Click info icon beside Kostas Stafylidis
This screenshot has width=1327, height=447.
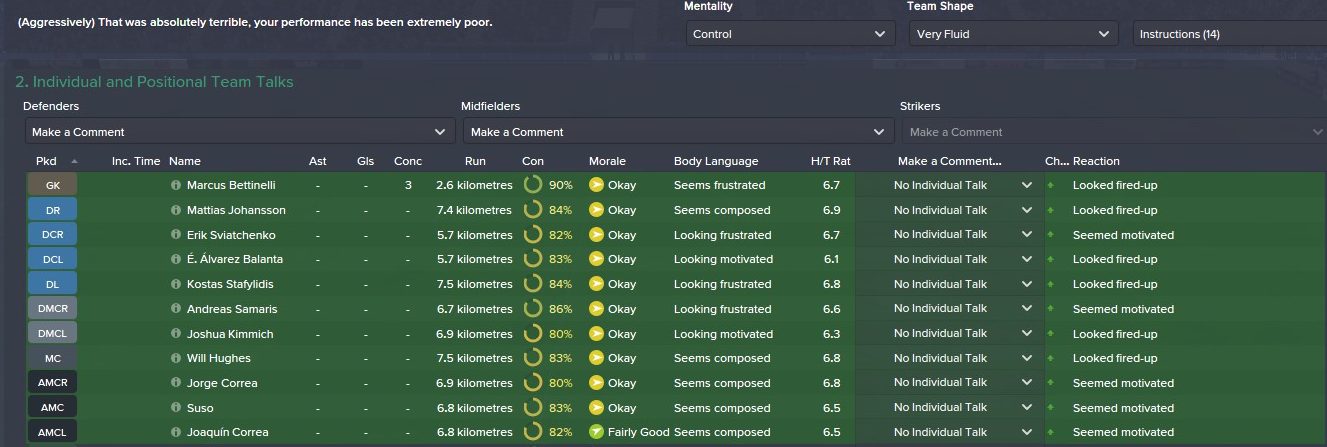click(176, 284)
